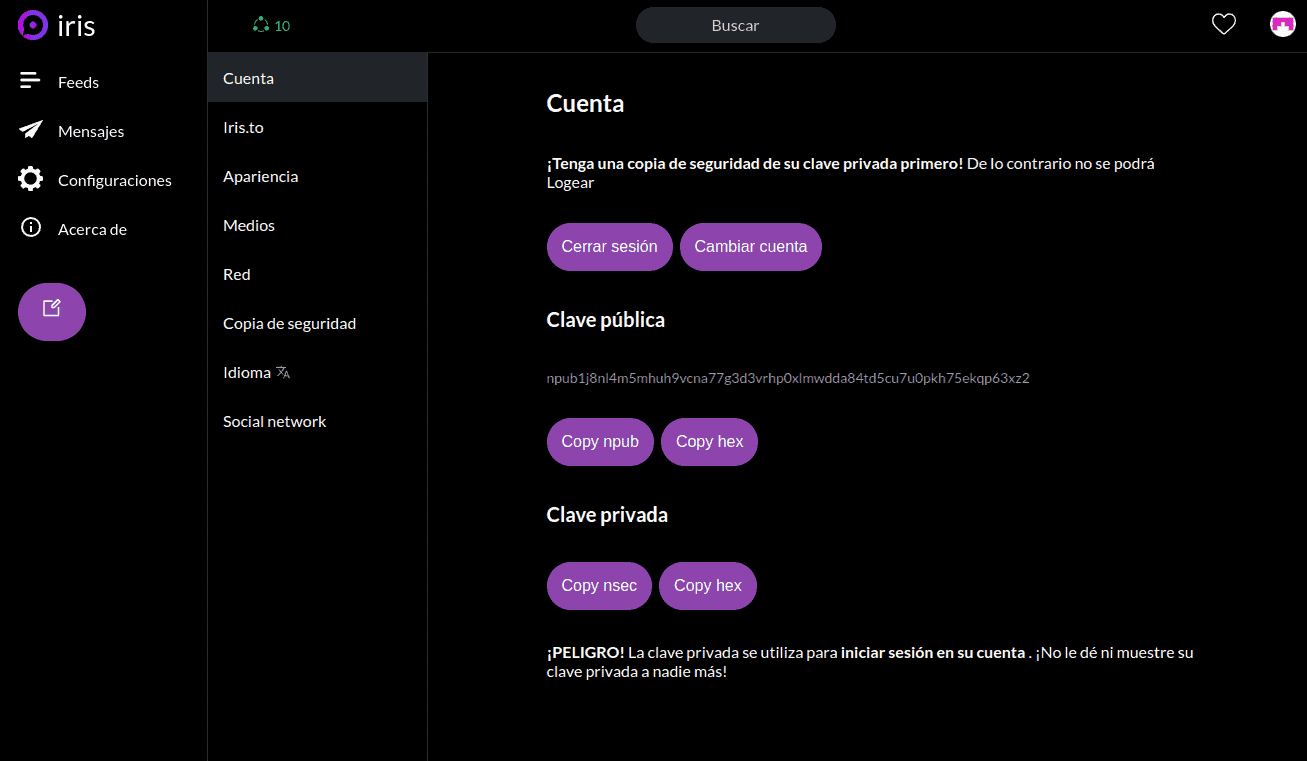Open notifications via the heart icon
The height and width of the screenshot is (761, 1307).
(1224, 25)
